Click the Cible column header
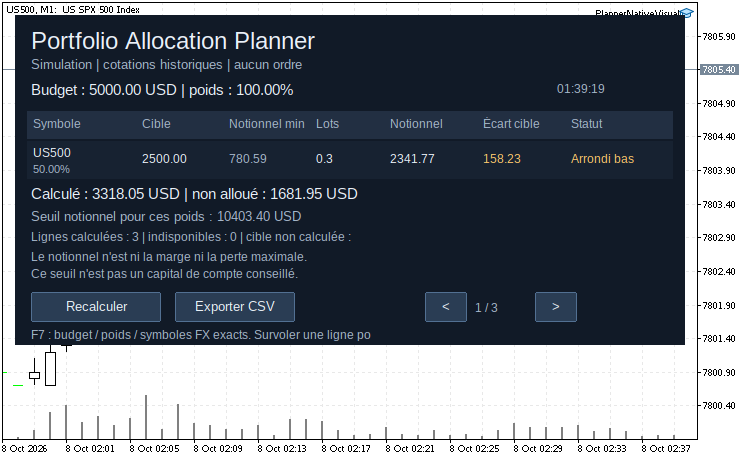 pyautogui.click(x=156, y=124)
